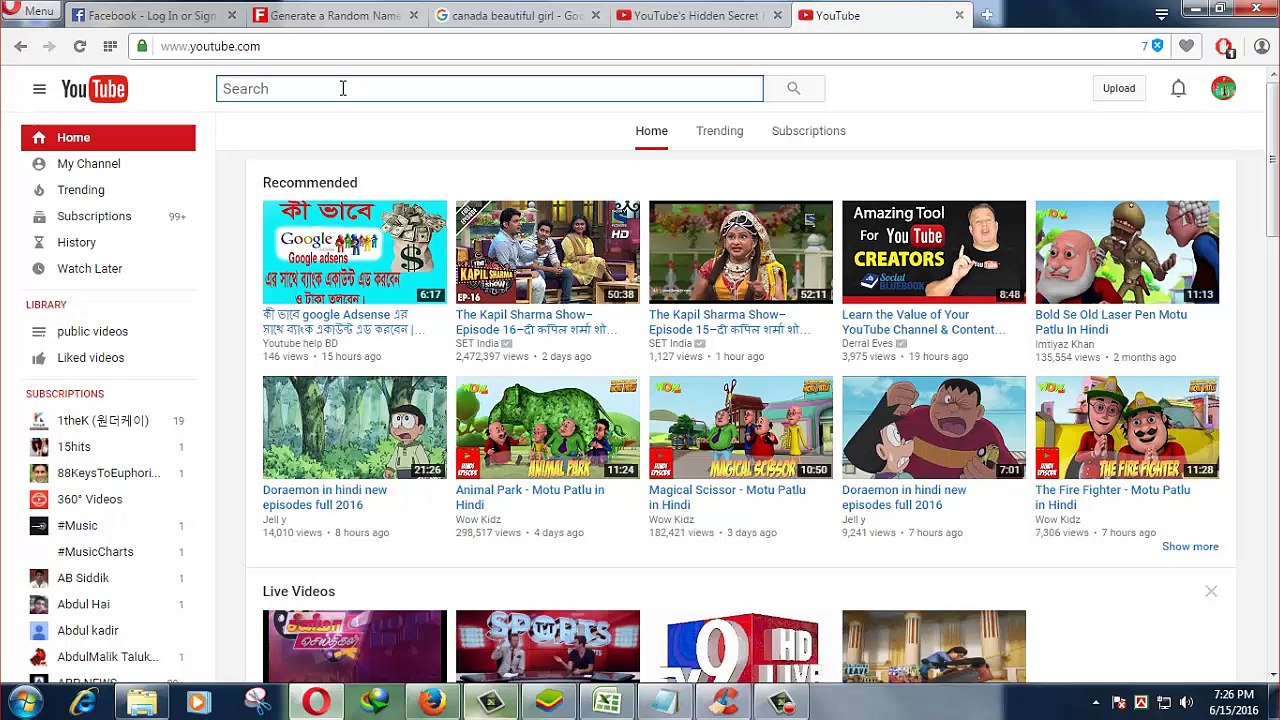Switch to Generate a Random Name tab

336,15
